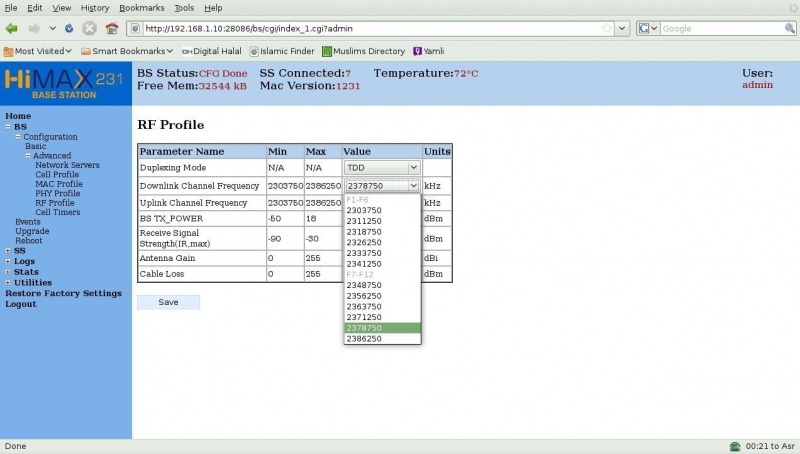Viewport: 800px width, 454px height.
Task: Click the Google search engine icon
Action: point(645,28)
